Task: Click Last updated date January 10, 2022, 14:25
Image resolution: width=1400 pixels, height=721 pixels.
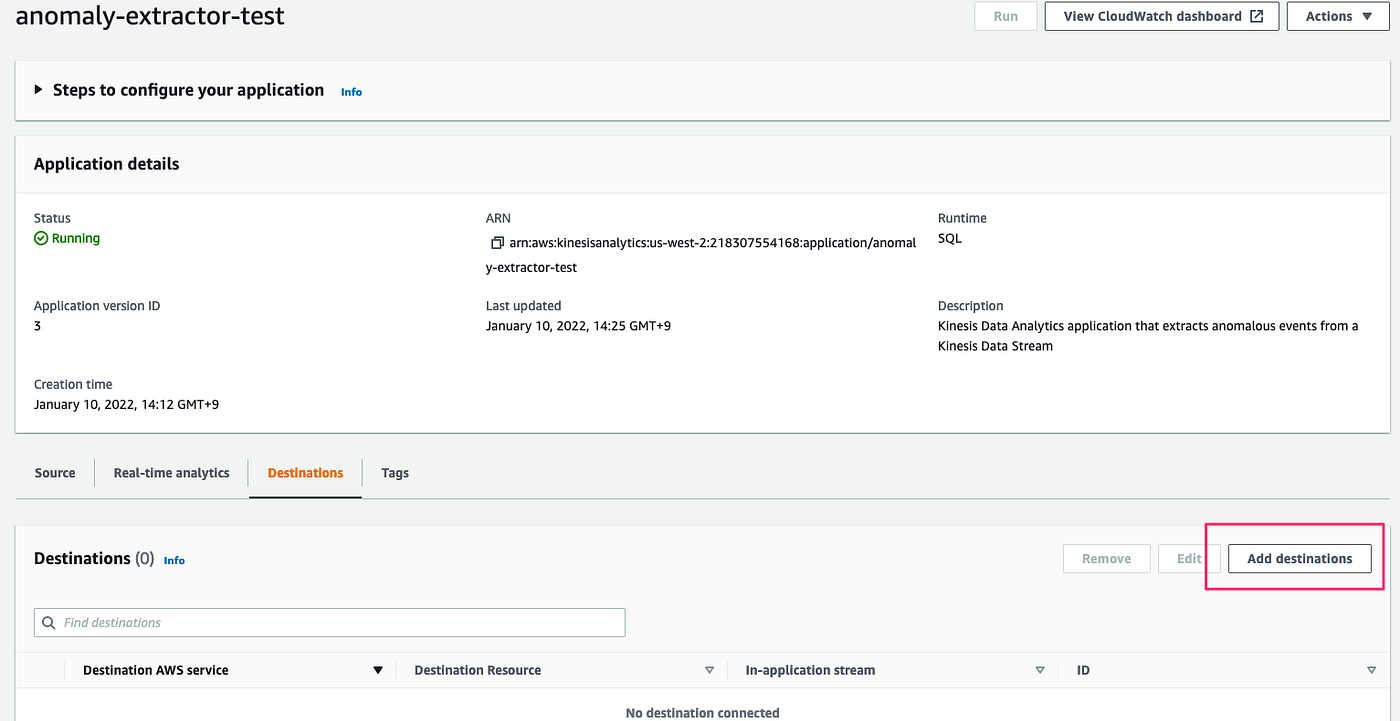Action: [x=578, y=326]
